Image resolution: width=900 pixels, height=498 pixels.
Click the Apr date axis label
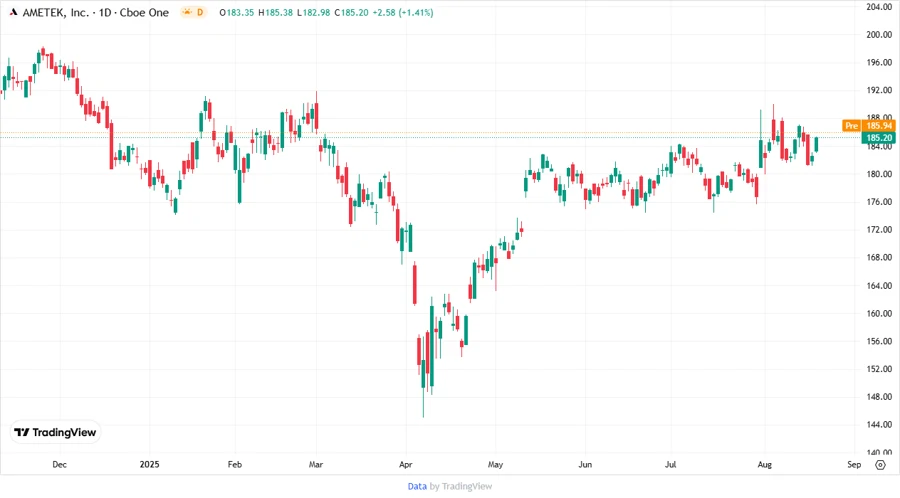pyautogui.click(x=406, y=464)
